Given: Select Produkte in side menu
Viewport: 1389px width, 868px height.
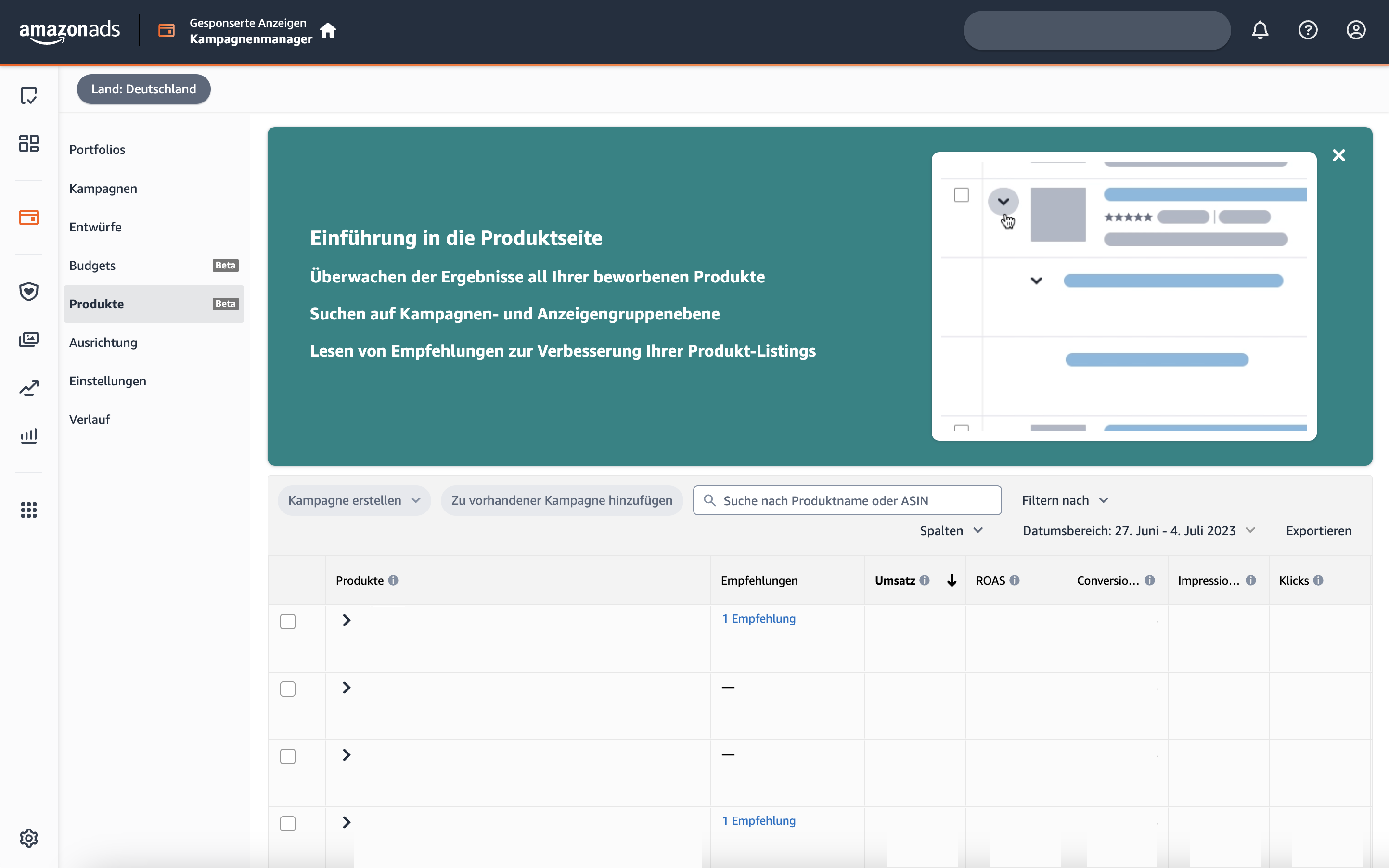Looking at the screenshot, I should [x=154, y=304].
